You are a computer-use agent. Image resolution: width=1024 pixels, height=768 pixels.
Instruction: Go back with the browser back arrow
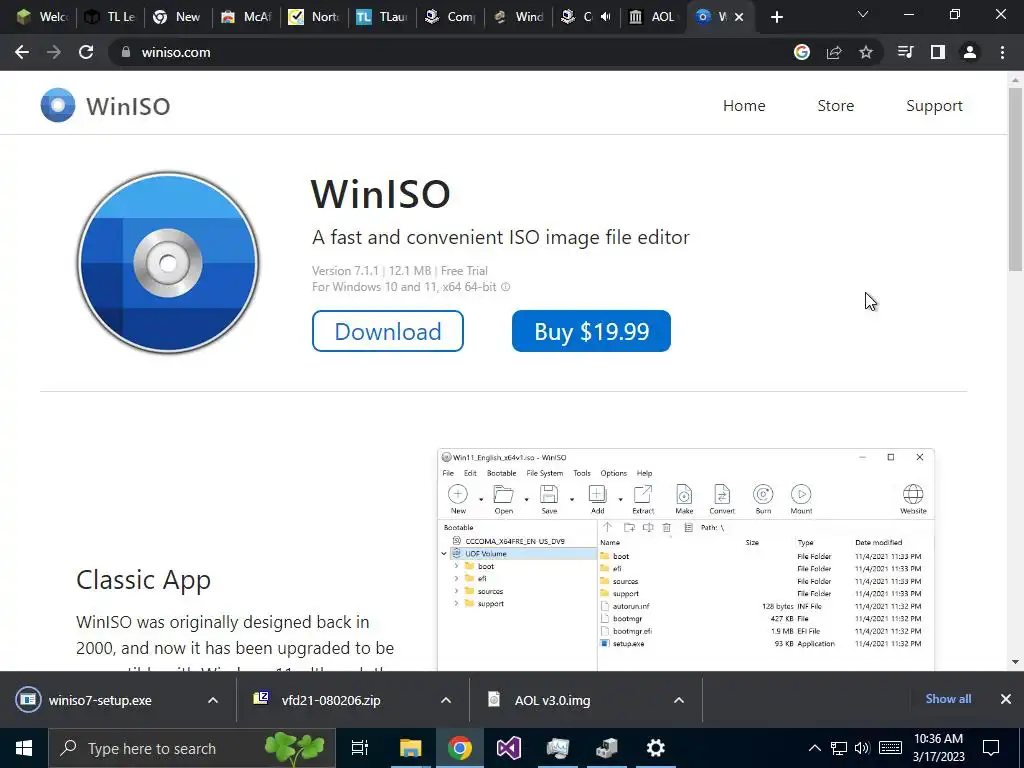click(x=22, y=52)
